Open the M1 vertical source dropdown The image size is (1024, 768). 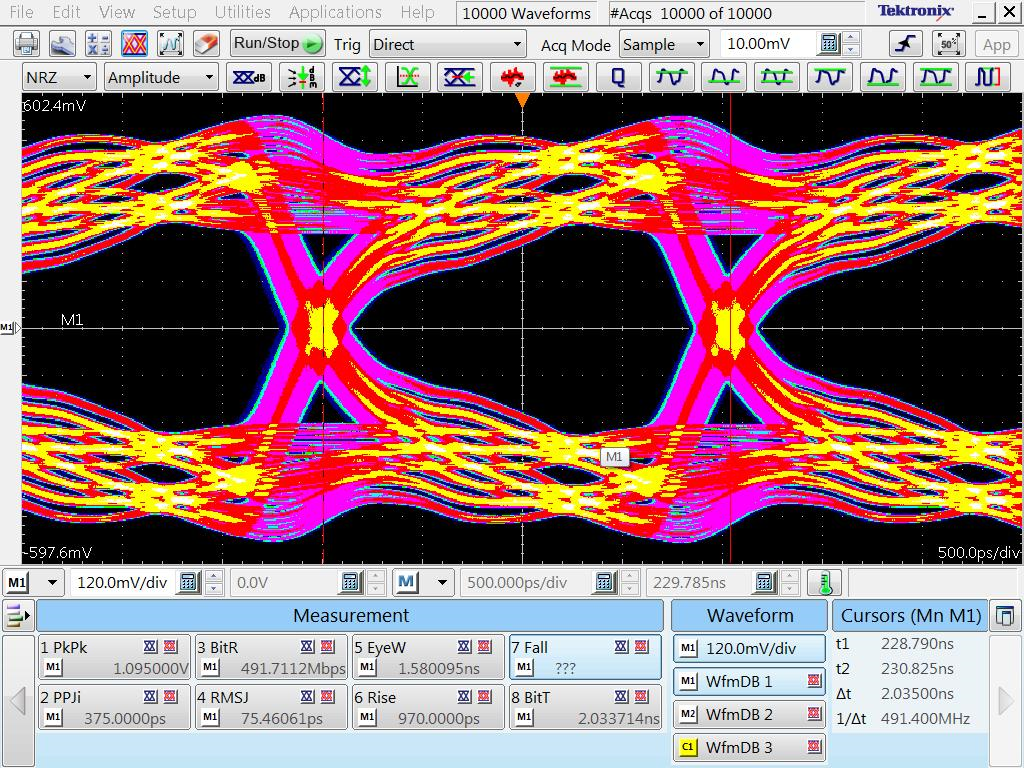33,582
